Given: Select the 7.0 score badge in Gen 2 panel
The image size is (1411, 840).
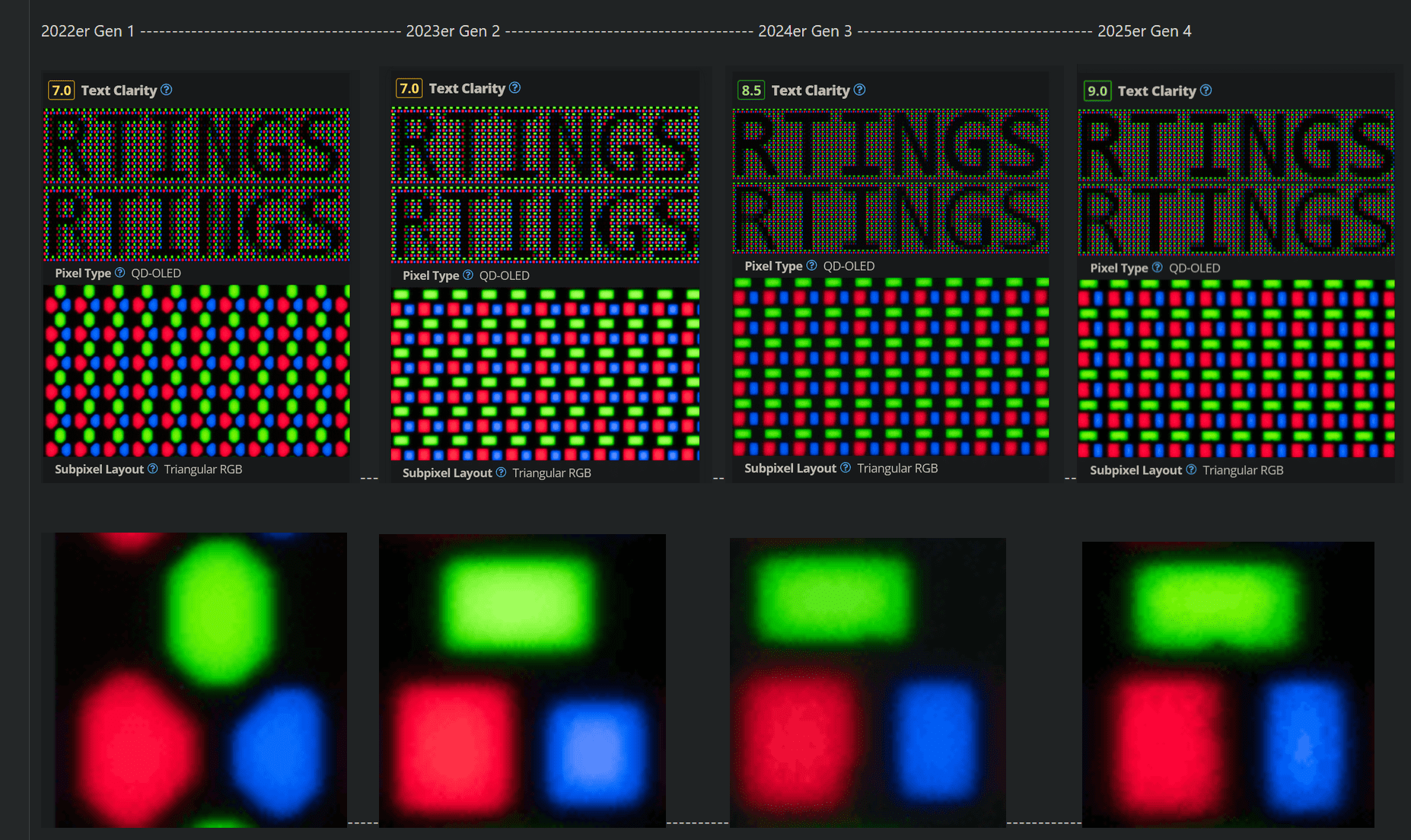Looking at the screenshot, I should coord(409,88).
